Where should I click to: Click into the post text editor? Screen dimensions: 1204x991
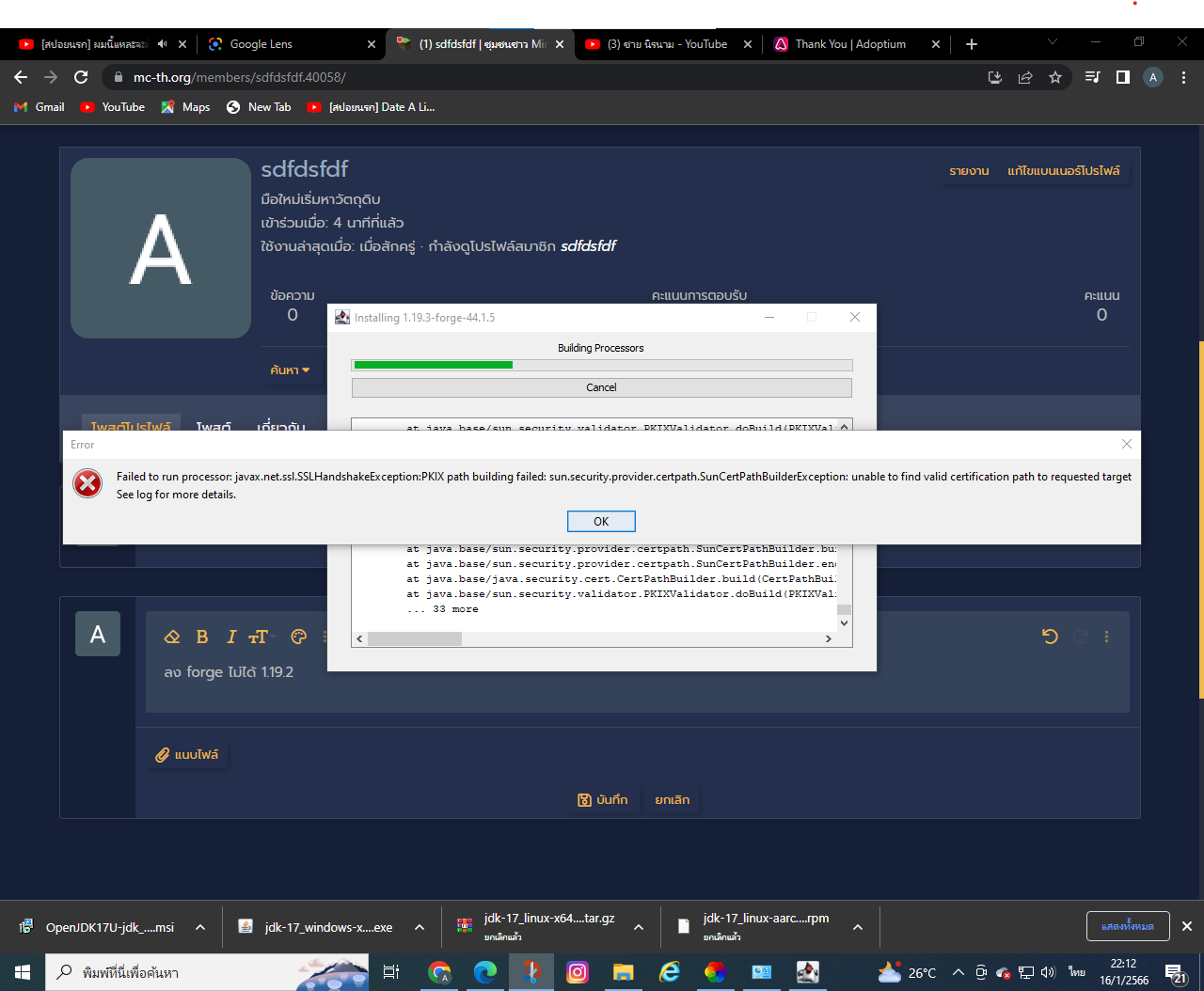[x=637, y=684]
